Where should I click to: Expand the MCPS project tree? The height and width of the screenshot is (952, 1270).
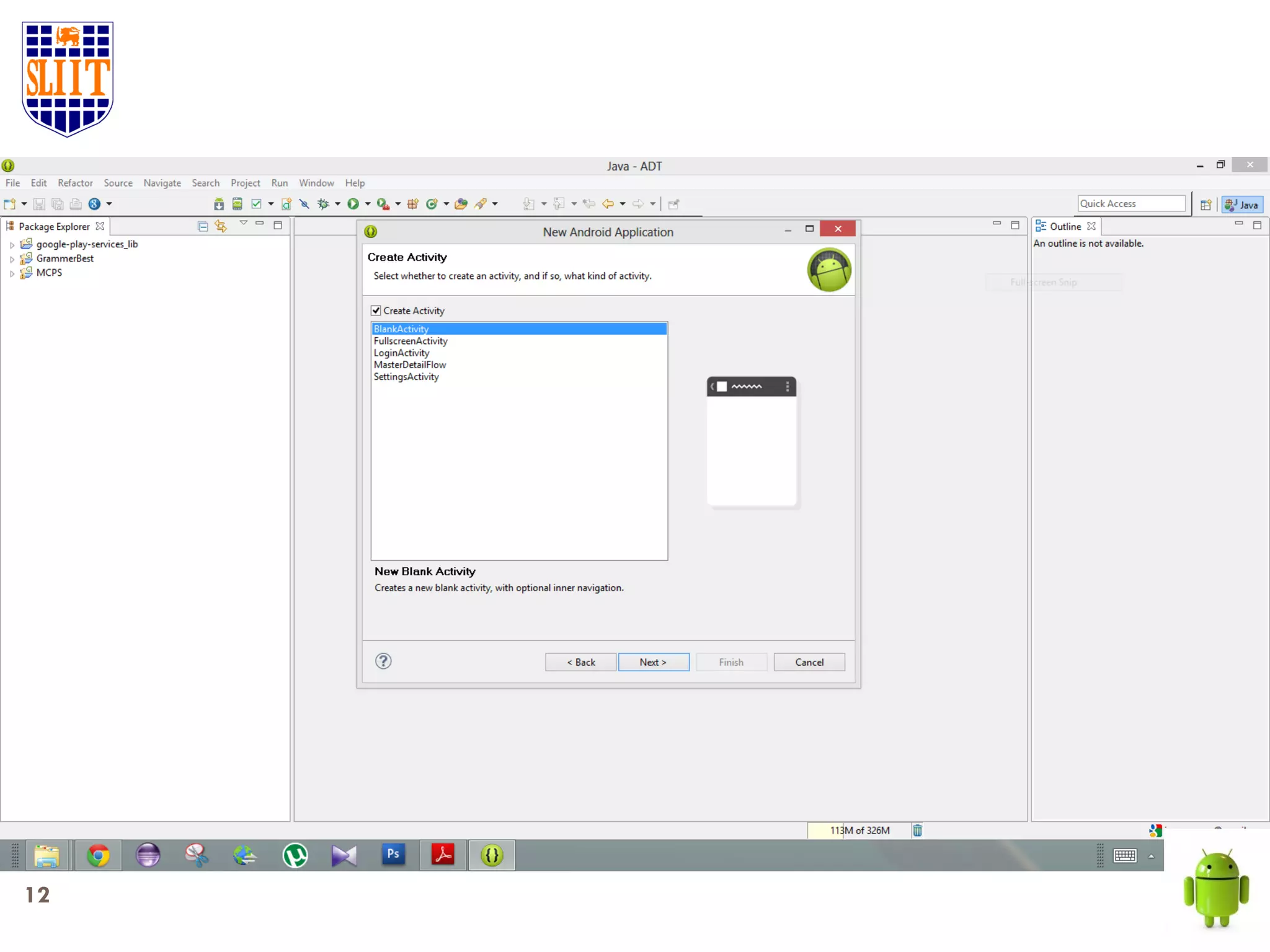tap(12, 273)
